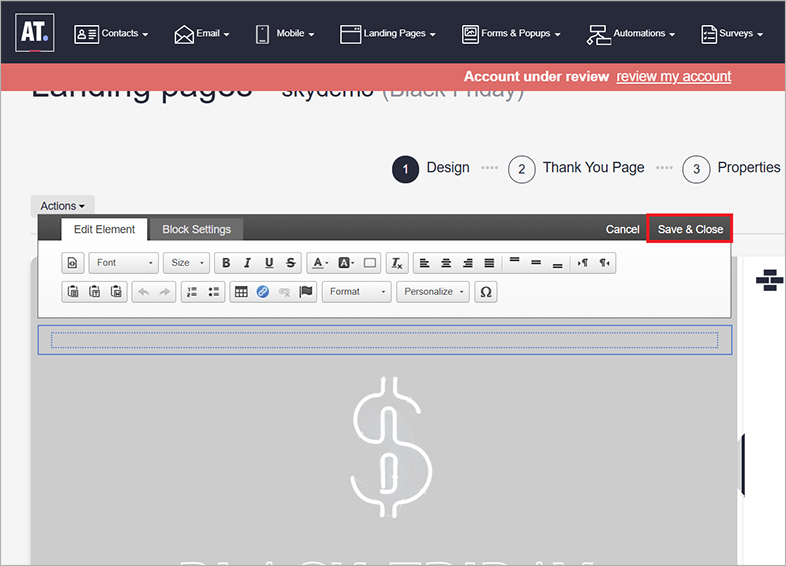Open the Font dropdown
Image resolution: width=786 pixels, height=566 pixels.
pyautogui.click(x=123, y=263)
